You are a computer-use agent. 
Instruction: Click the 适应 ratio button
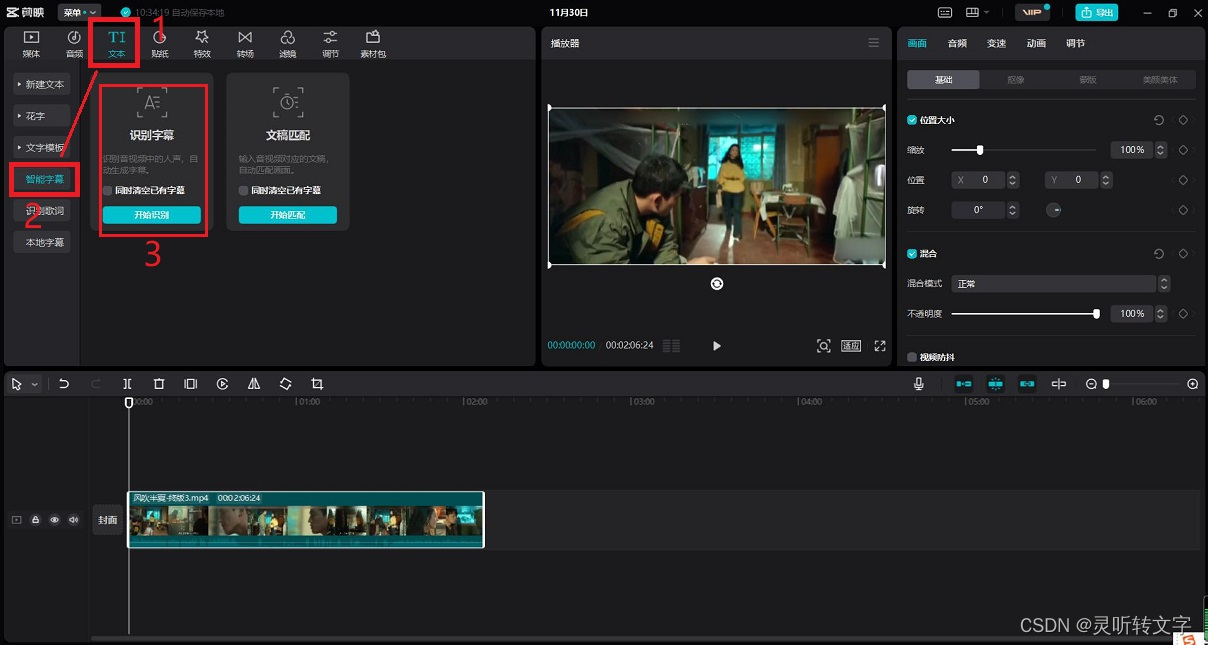[x=851, y=346]
